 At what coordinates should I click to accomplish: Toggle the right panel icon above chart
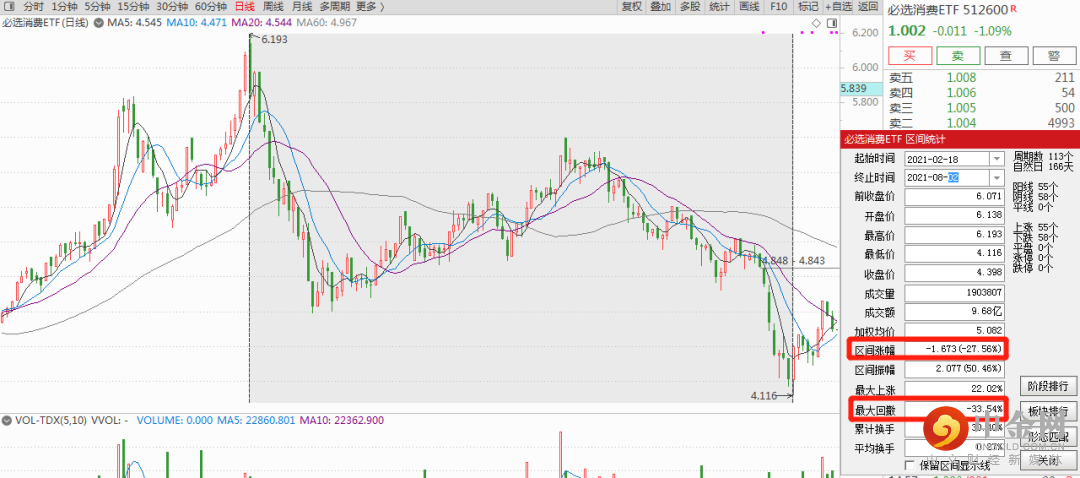click(832, 23)
